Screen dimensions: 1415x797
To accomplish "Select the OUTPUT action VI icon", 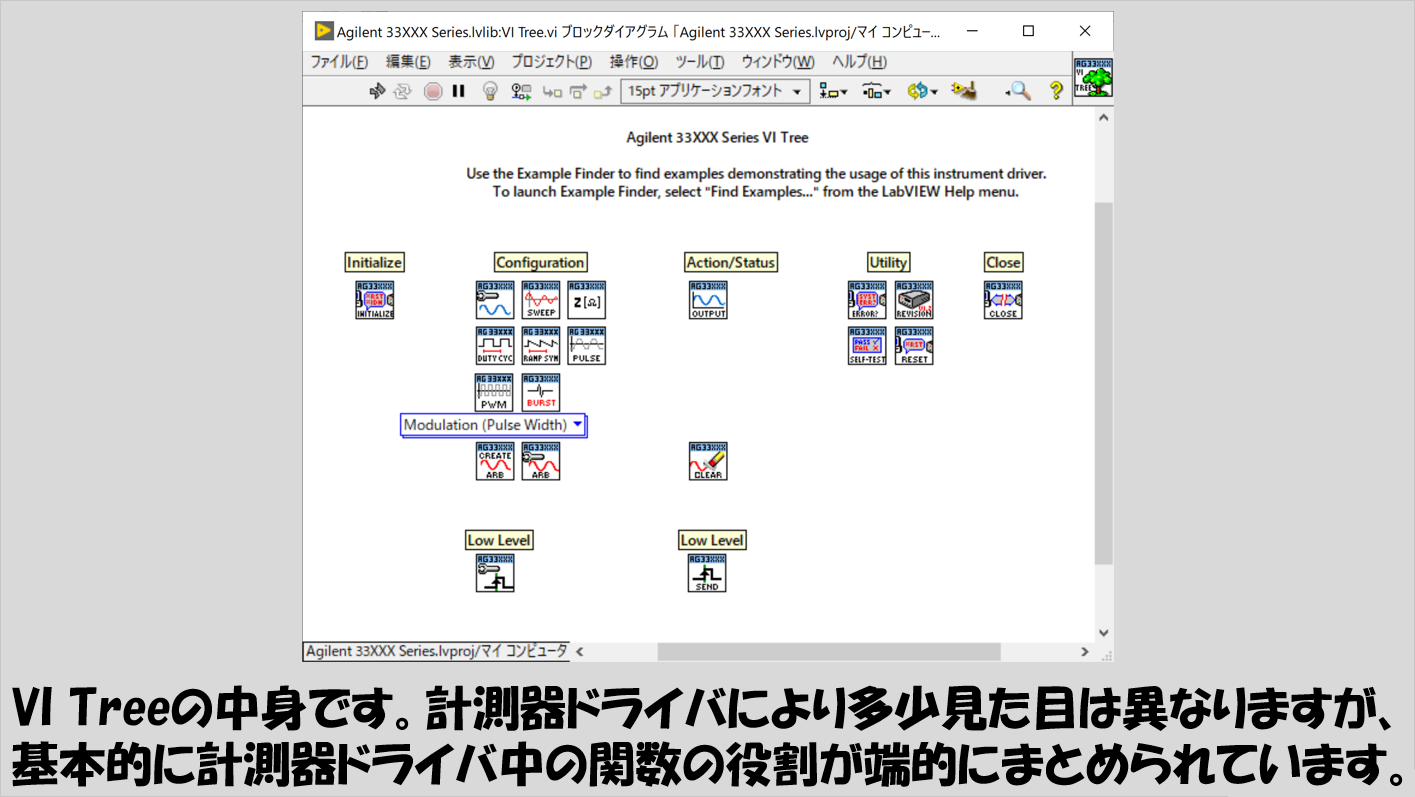I will point(708,300).
